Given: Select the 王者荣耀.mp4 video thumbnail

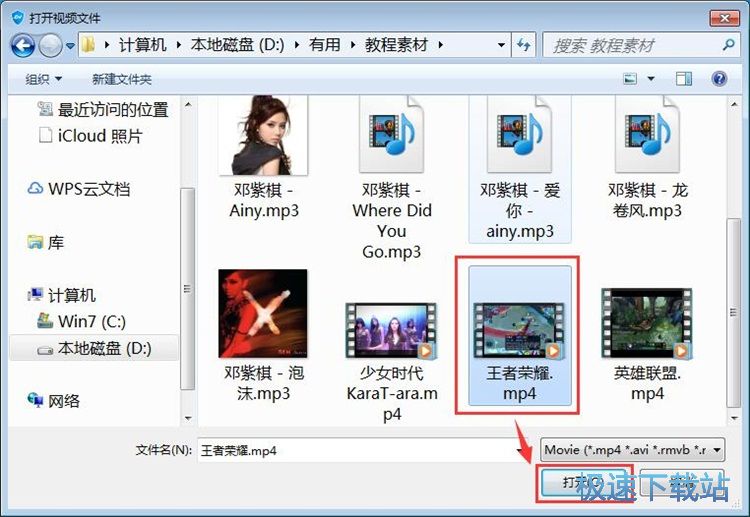Looking at the screenshot, I should click(519, 330).
